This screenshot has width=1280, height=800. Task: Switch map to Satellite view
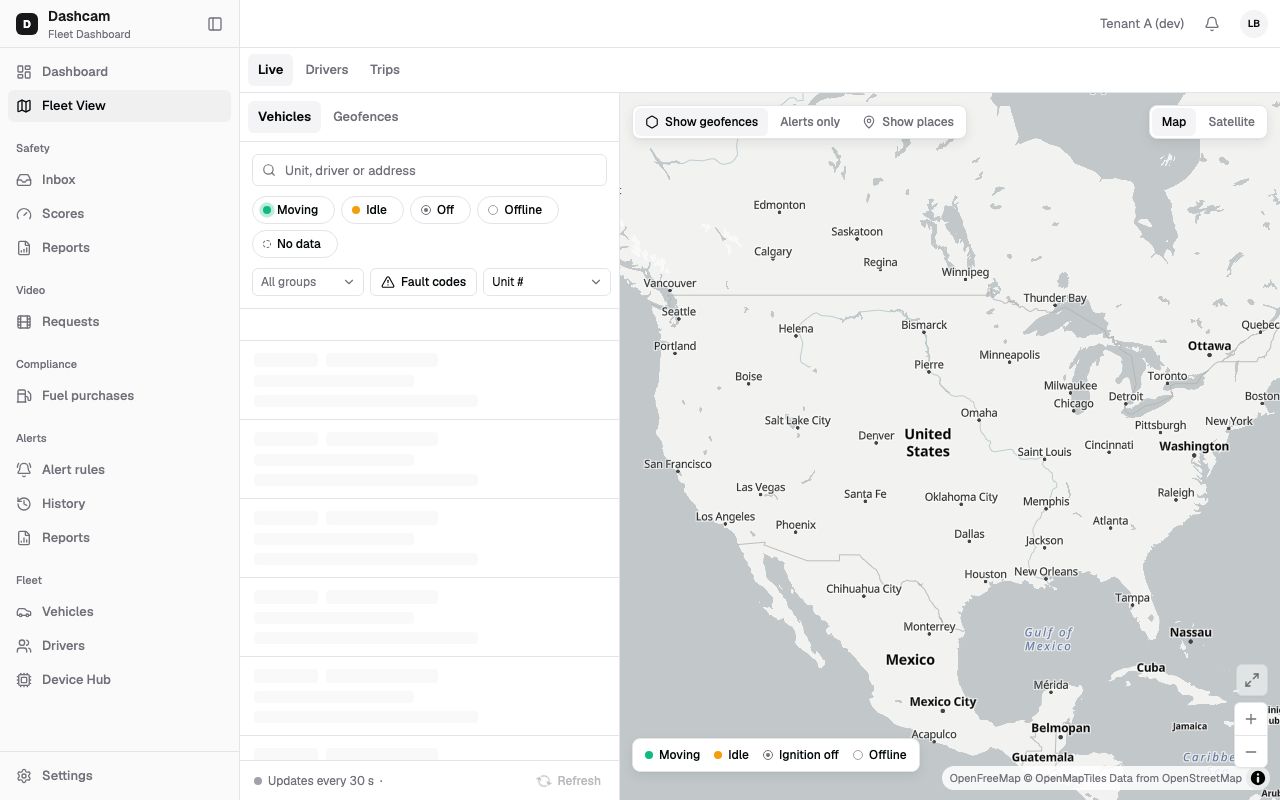click(x=1231, y=122)
